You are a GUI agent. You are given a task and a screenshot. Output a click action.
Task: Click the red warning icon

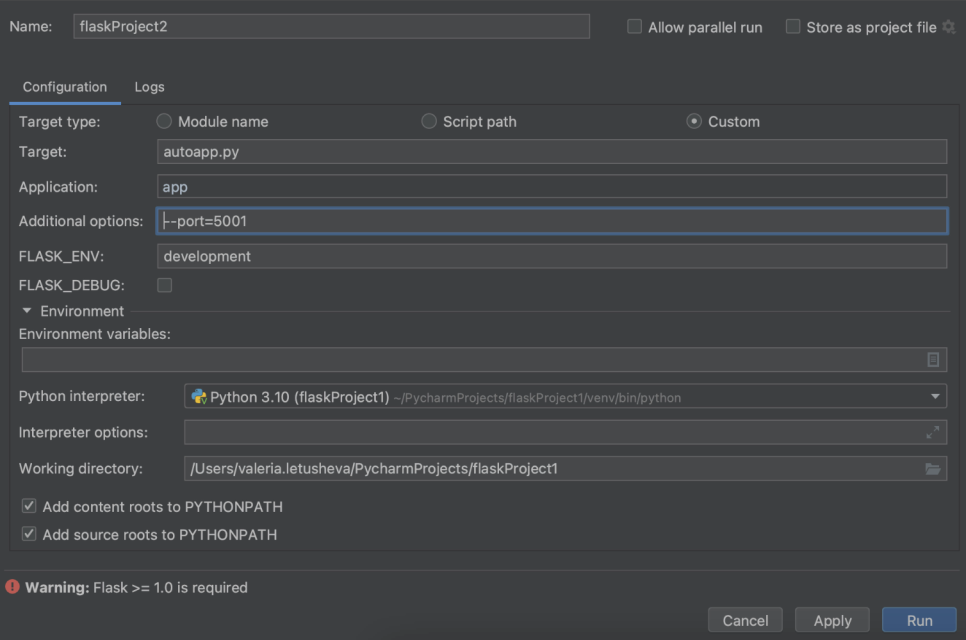click(13, 587)
